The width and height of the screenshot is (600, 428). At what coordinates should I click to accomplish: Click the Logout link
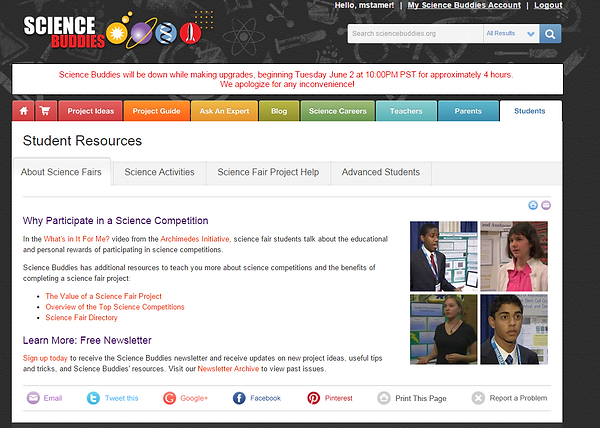coord(548,5)
